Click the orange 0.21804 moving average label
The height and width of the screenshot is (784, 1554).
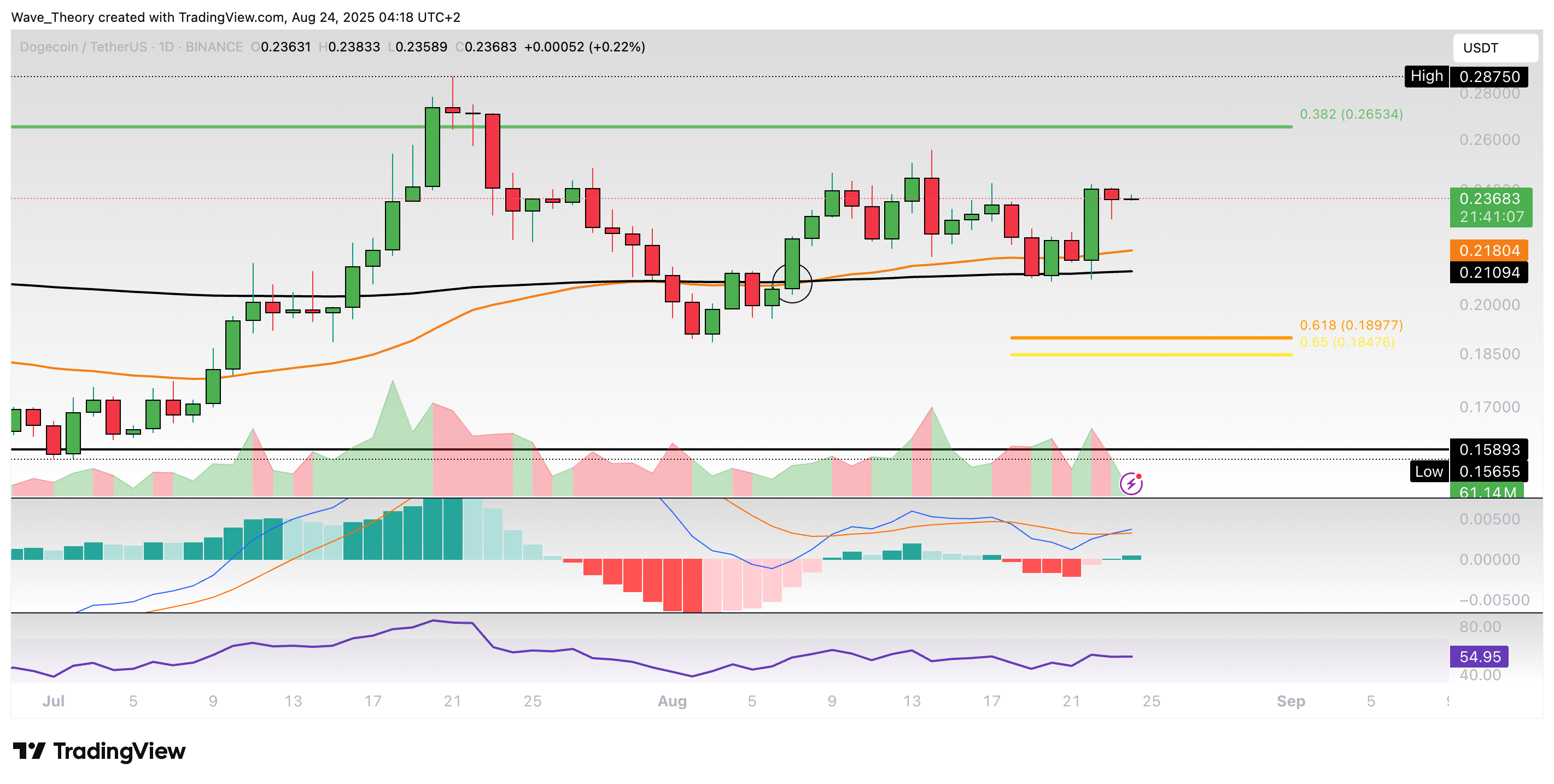tap(1489, 250)
